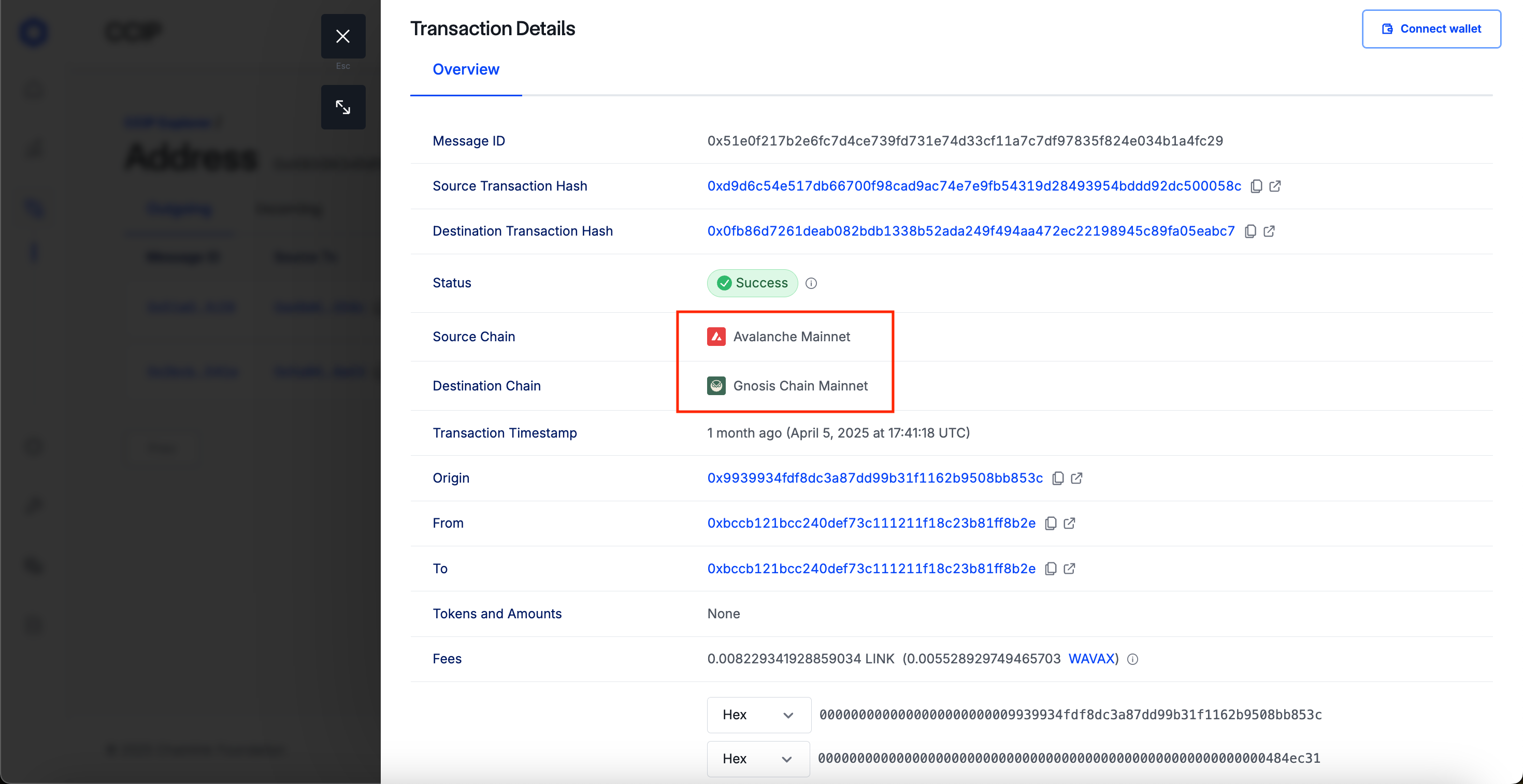Open the second Hex format dropdown
This screenshot has height=784, width=1523.
click(758, 759)
